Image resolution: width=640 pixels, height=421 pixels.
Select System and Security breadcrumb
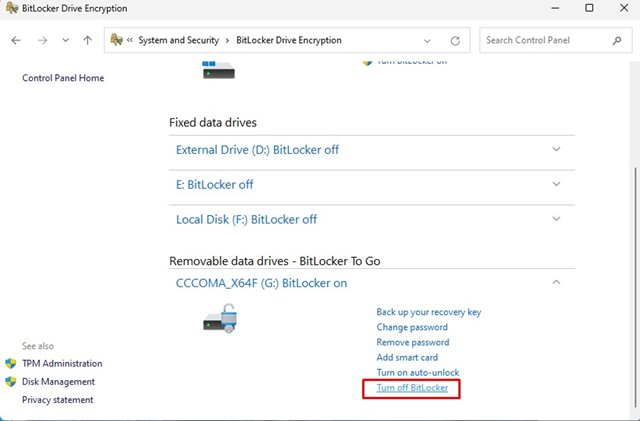181,41
